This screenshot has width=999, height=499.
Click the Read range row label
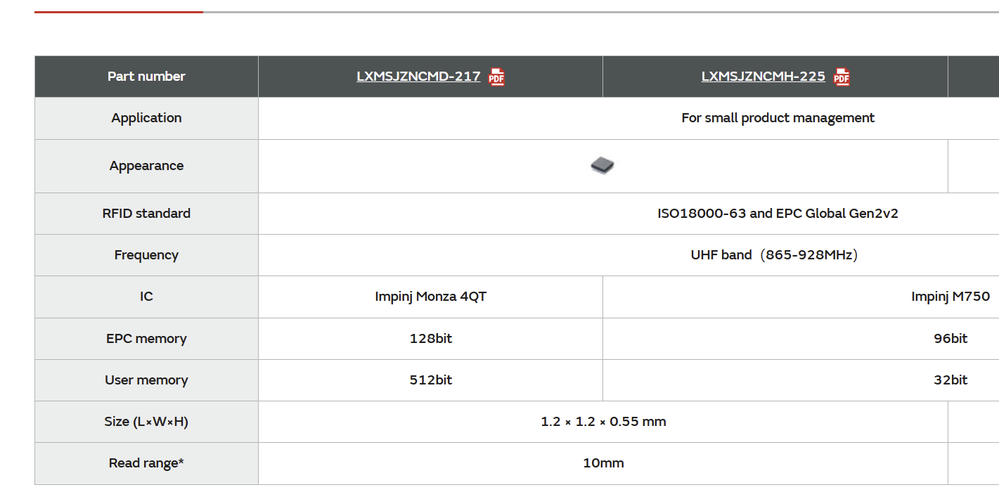[x=146, y=464]
